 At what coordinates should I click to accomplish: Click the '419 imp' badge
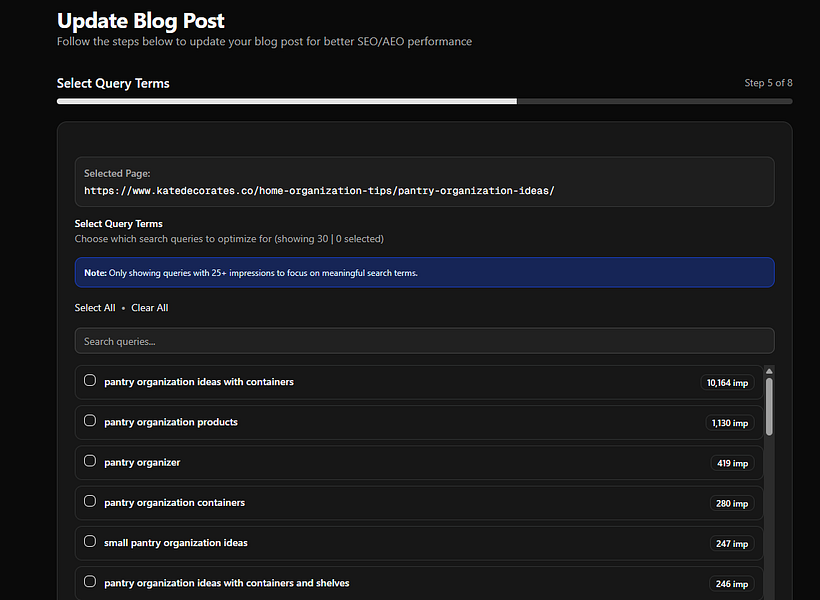click(x=732, y=463)
